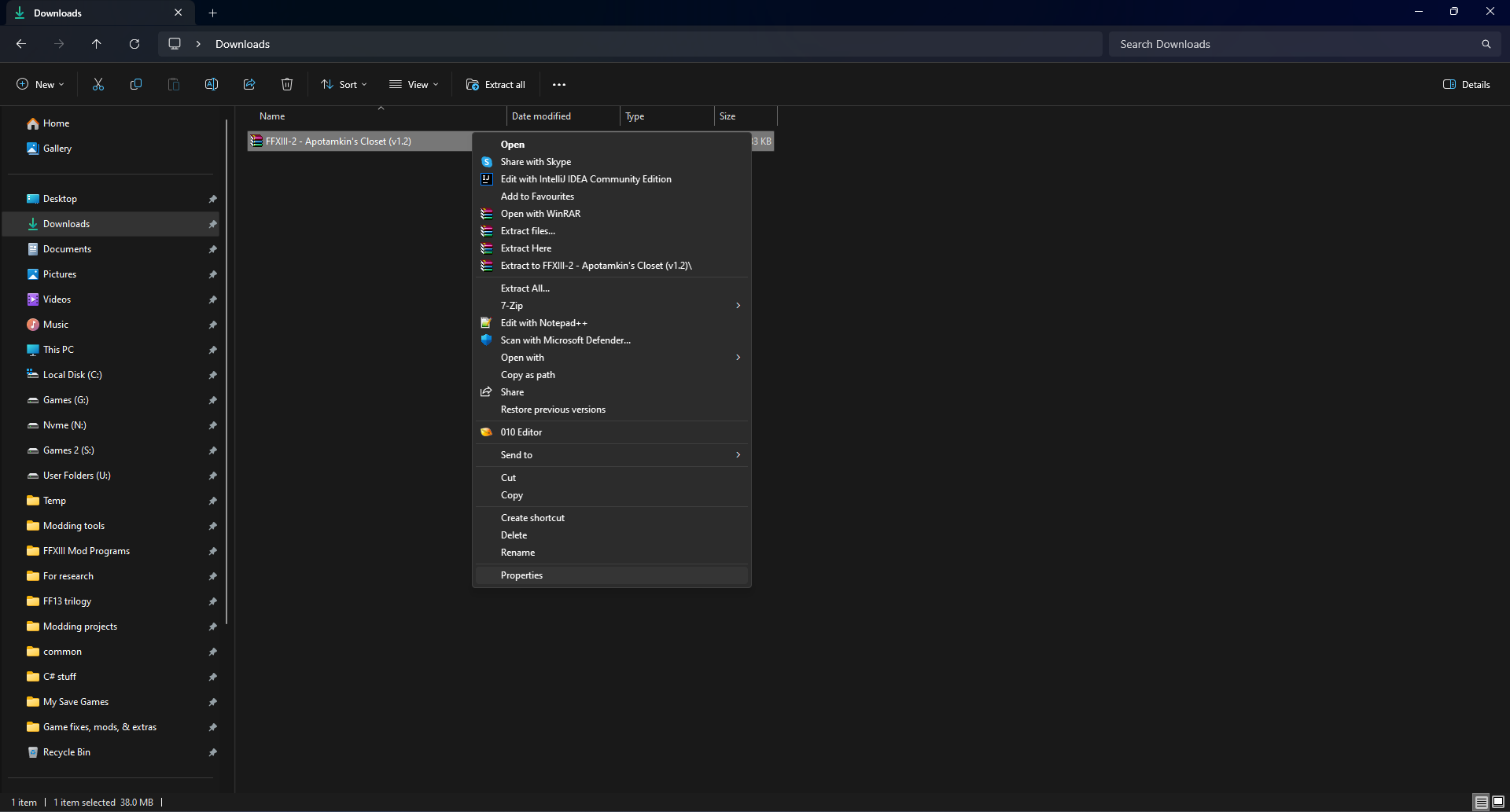Choose Open in context menu
Image resolution: width=1510 pixels, height=812 pixels.
pos(612,145)
